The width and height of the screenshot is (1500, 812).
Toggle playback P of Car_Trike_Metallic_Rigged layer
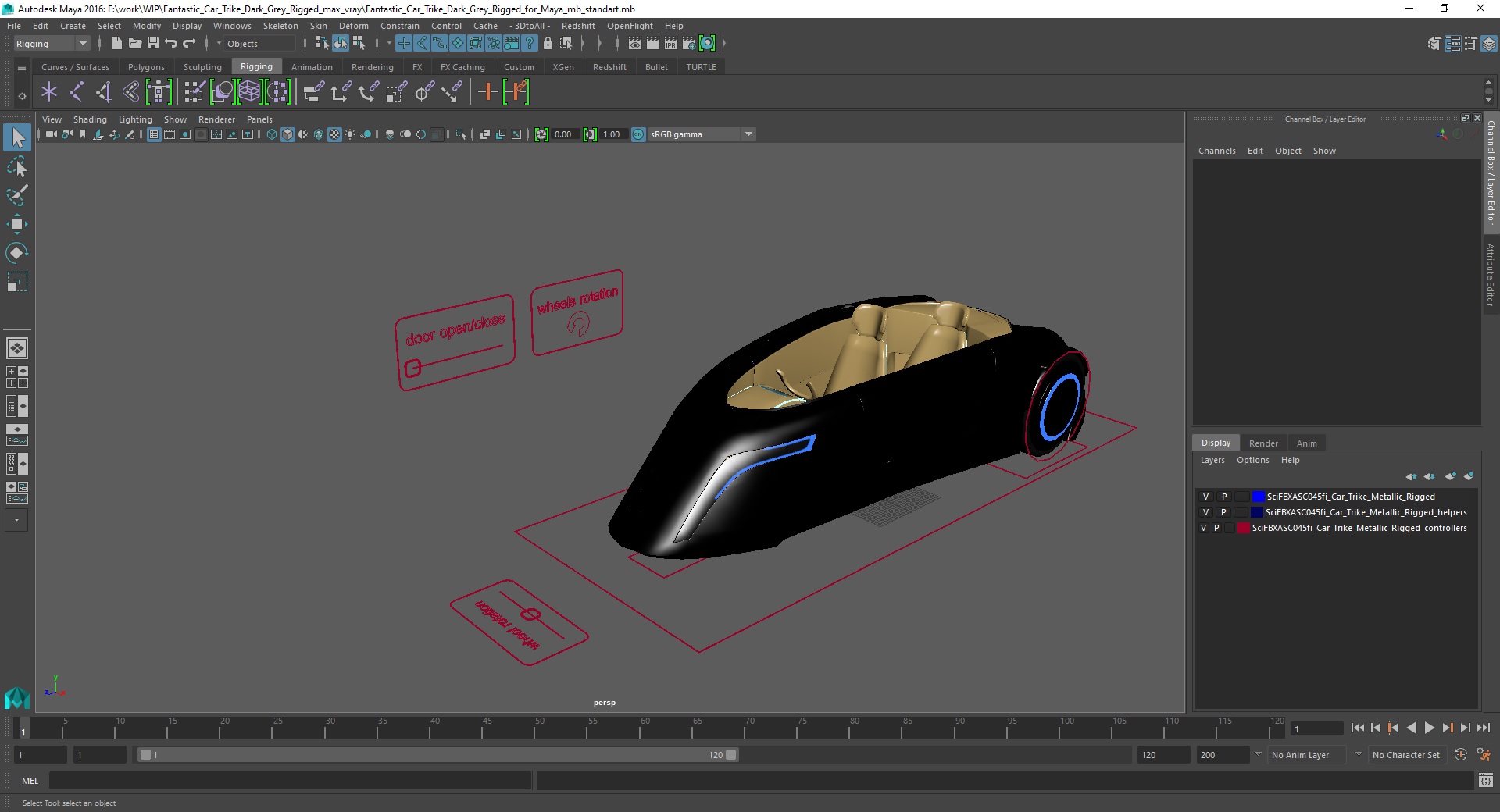point(1224,497)
